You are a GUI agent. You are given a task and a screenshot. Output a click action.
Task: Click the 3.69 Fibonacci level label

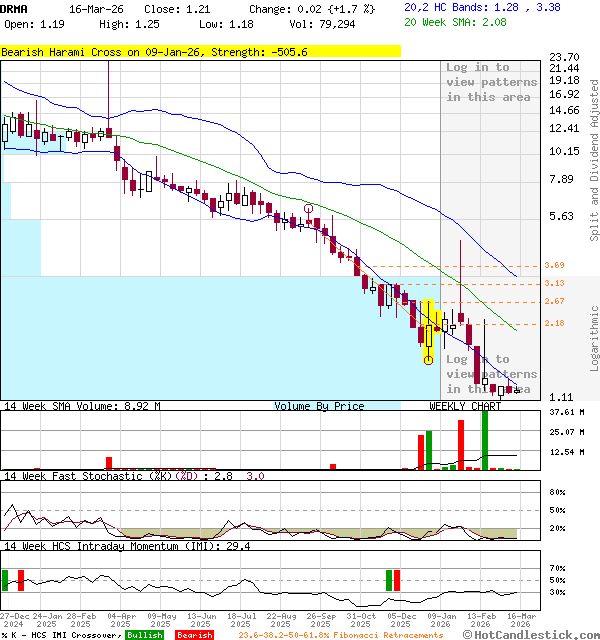click(x=555, y=265)
